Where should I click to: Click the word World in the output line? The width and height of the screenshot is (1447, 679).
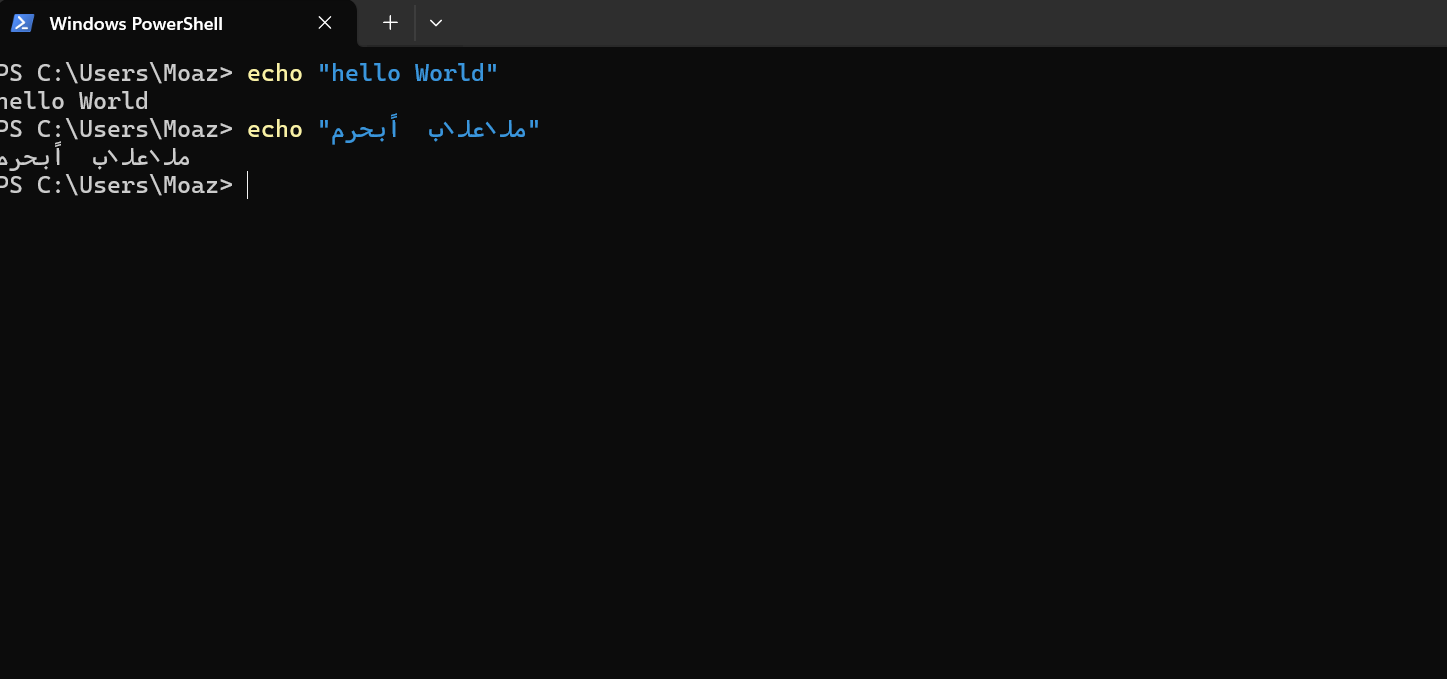114,101
